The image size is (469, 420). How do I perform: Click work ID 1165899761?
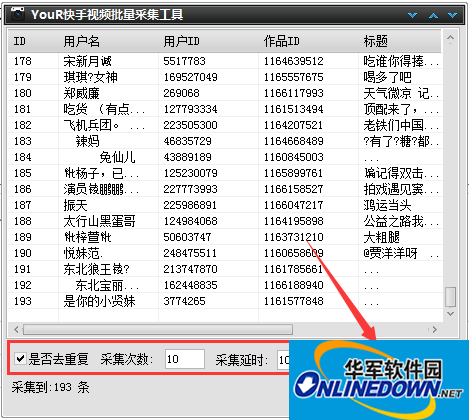pos(293,173)
